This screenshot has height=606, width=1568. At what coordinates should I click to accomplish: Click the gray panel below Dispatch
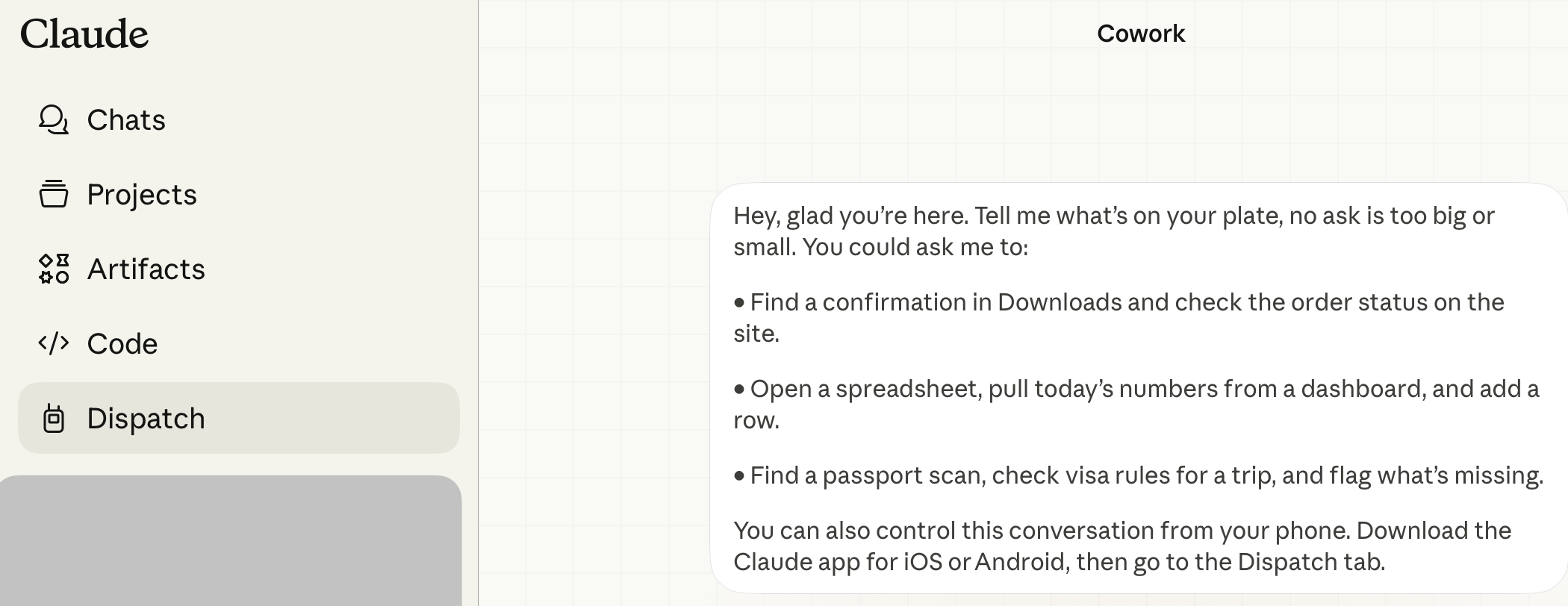(x=231, y=540)
